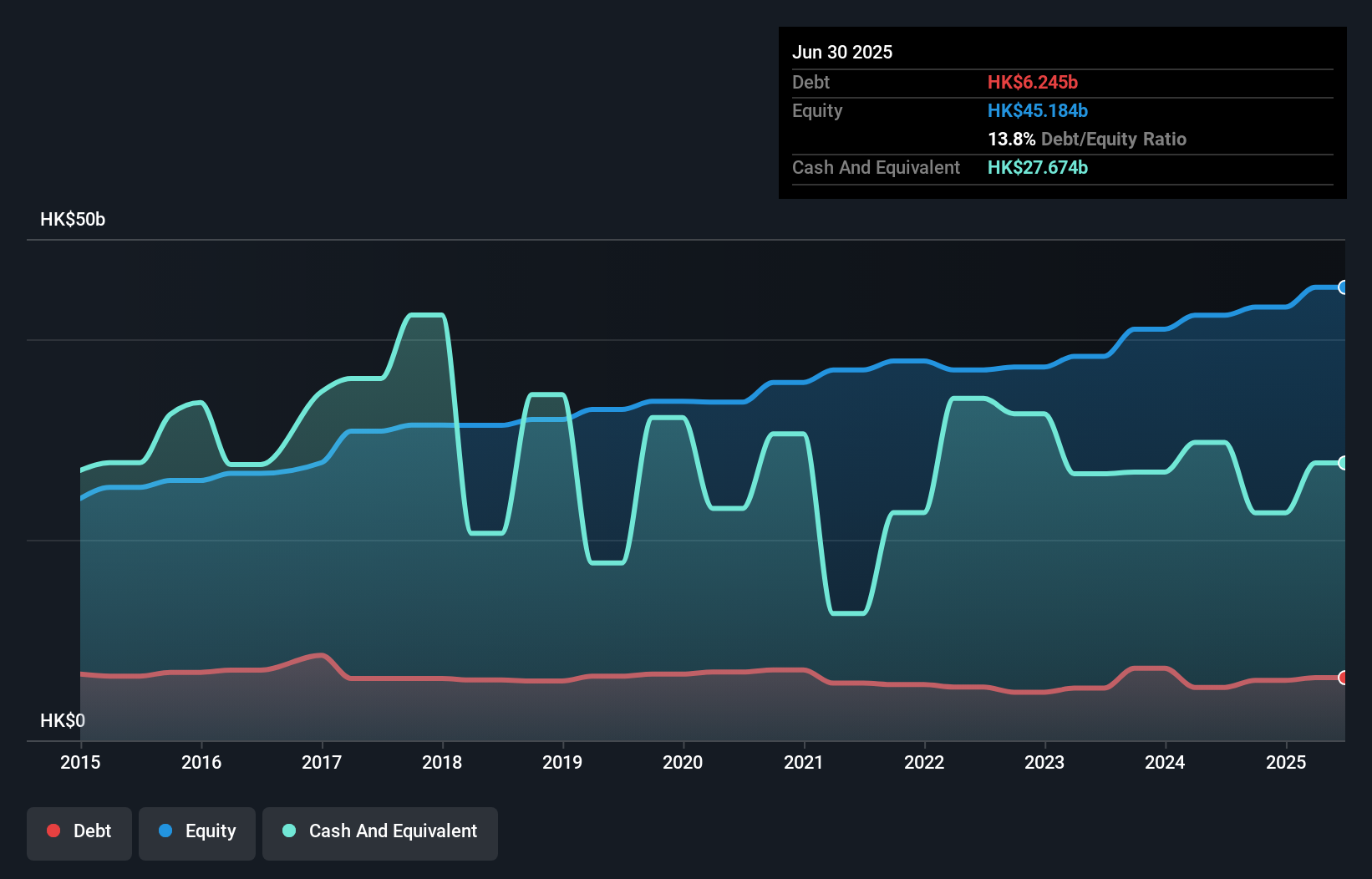Click the HK$0 y-axis label

[63, 720]
